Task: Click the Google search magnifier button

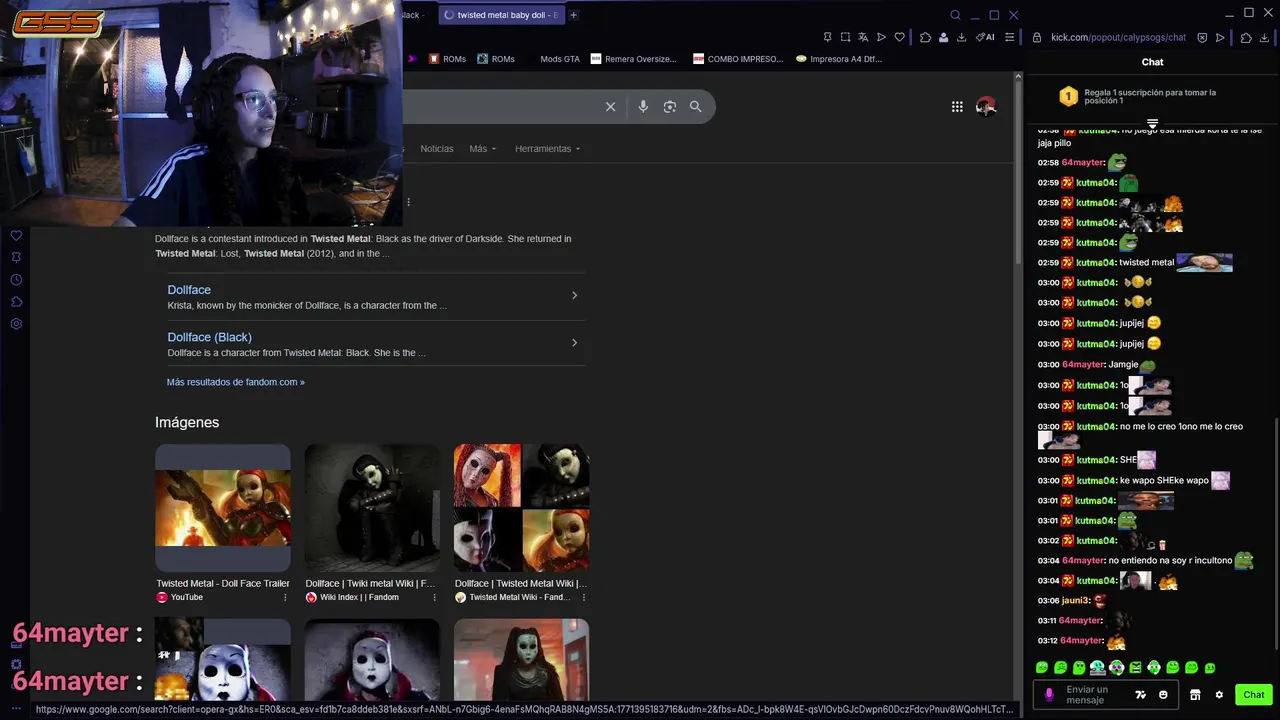Action: pyautogui.click(x=696, y=107)
